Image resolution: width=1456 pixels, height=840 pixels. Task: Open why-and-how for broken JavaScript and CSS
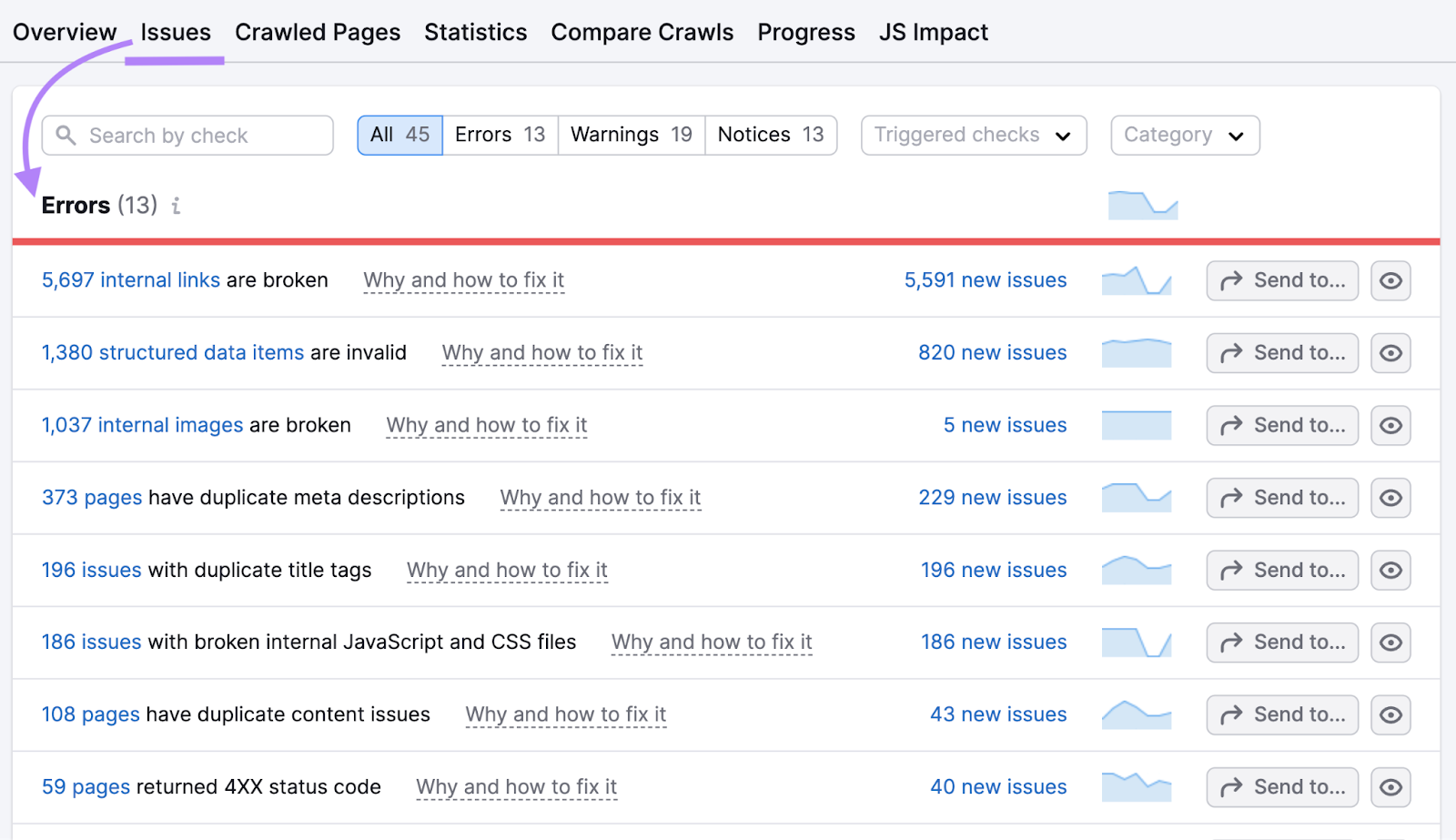click(712, 643)
